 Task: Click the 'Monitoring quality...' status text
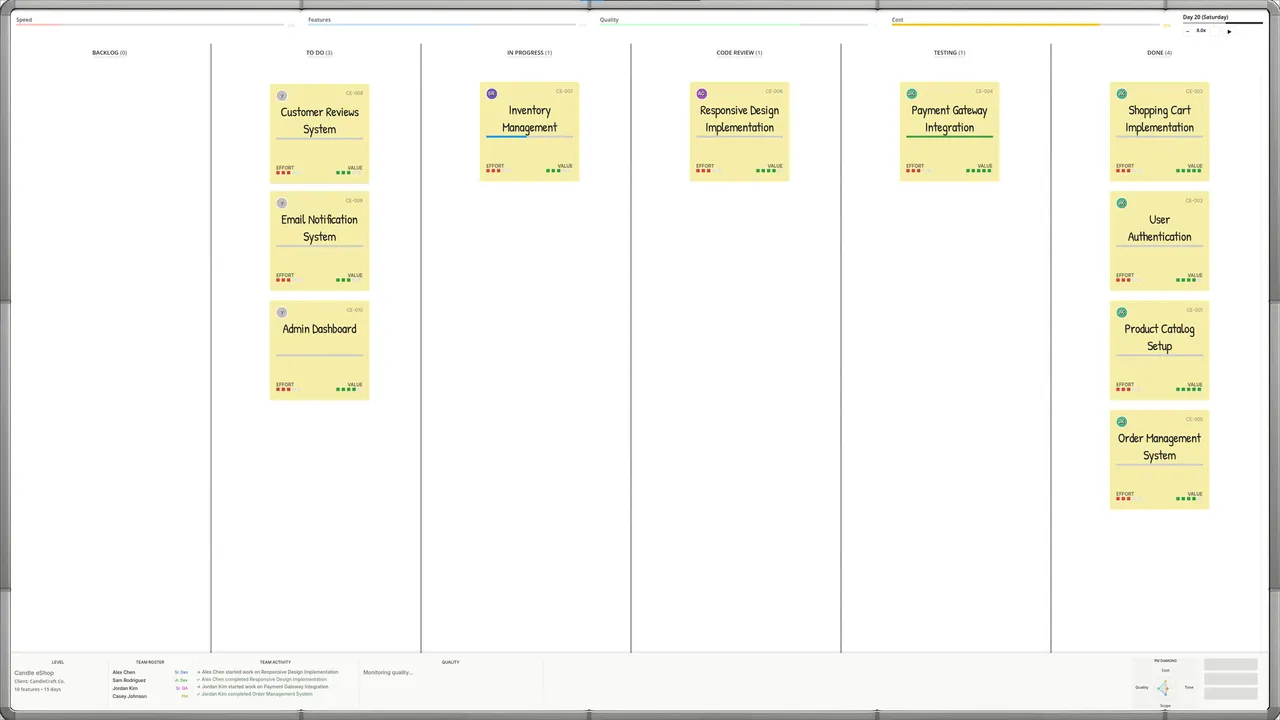coord(388,673)
